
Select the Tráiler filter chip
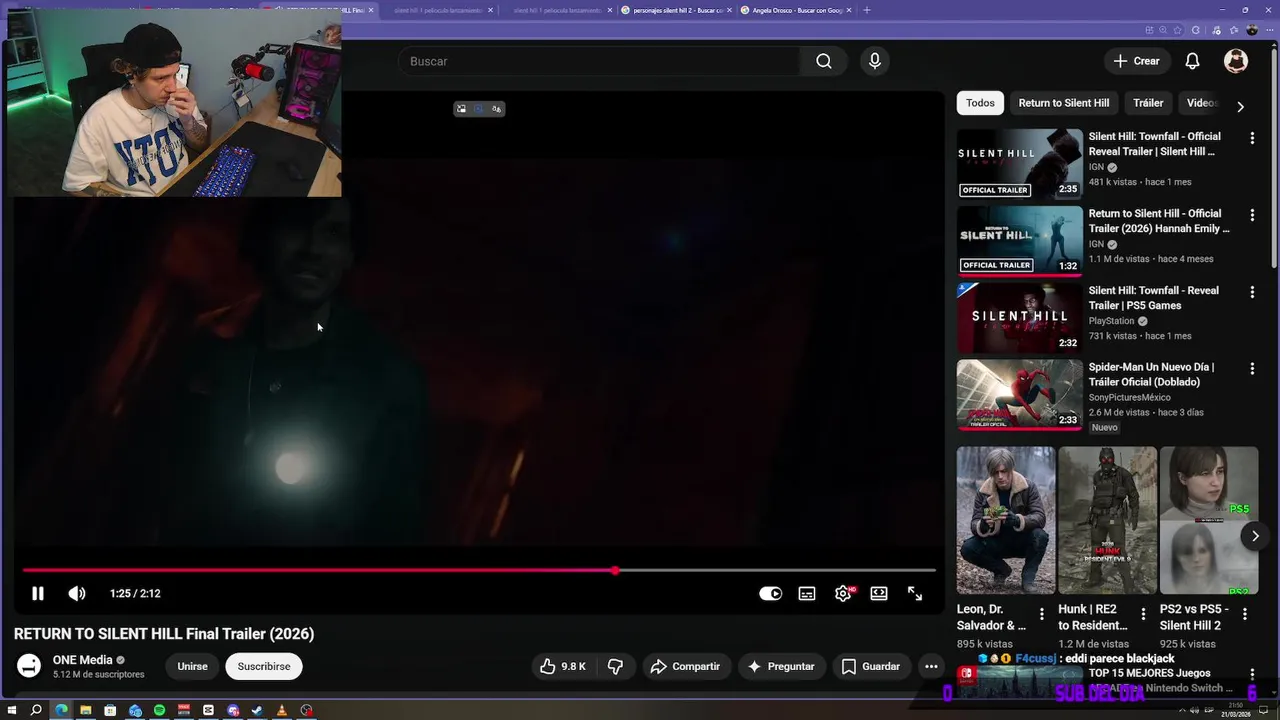click(1148, 103)
